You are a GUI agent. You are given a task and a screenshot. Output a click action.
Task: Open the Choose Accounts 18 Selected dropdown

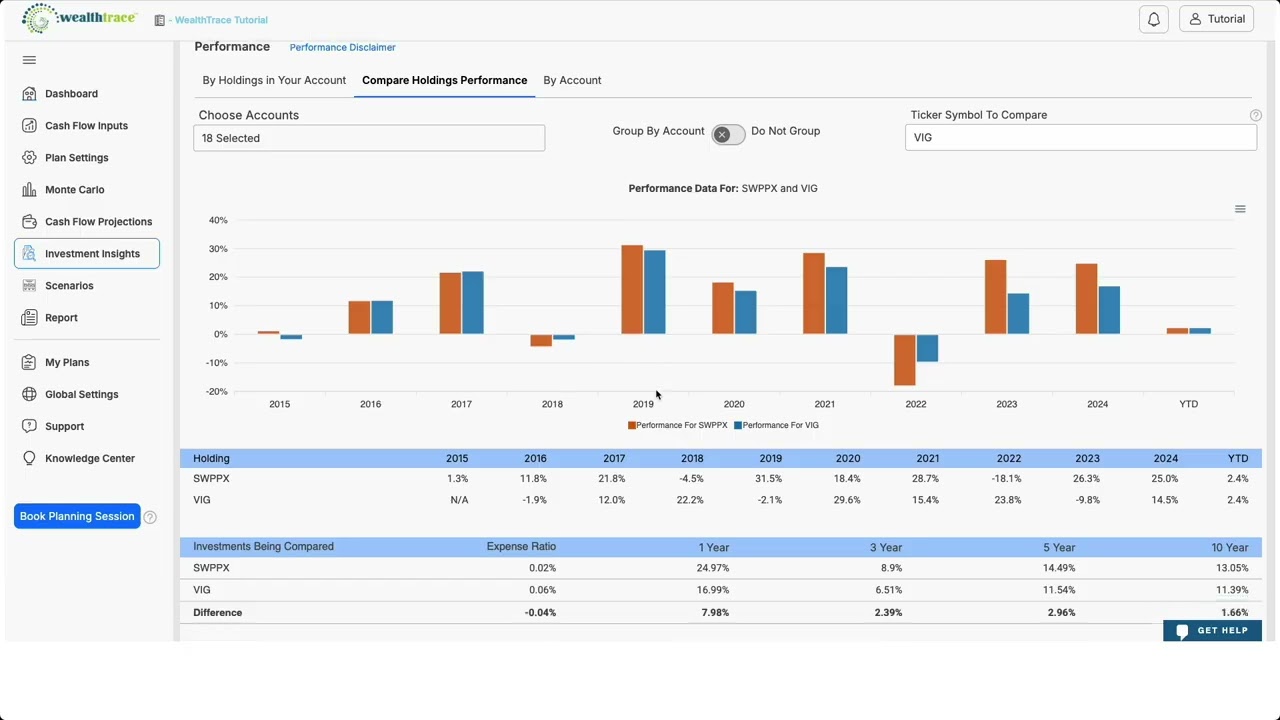pos(369,138)
